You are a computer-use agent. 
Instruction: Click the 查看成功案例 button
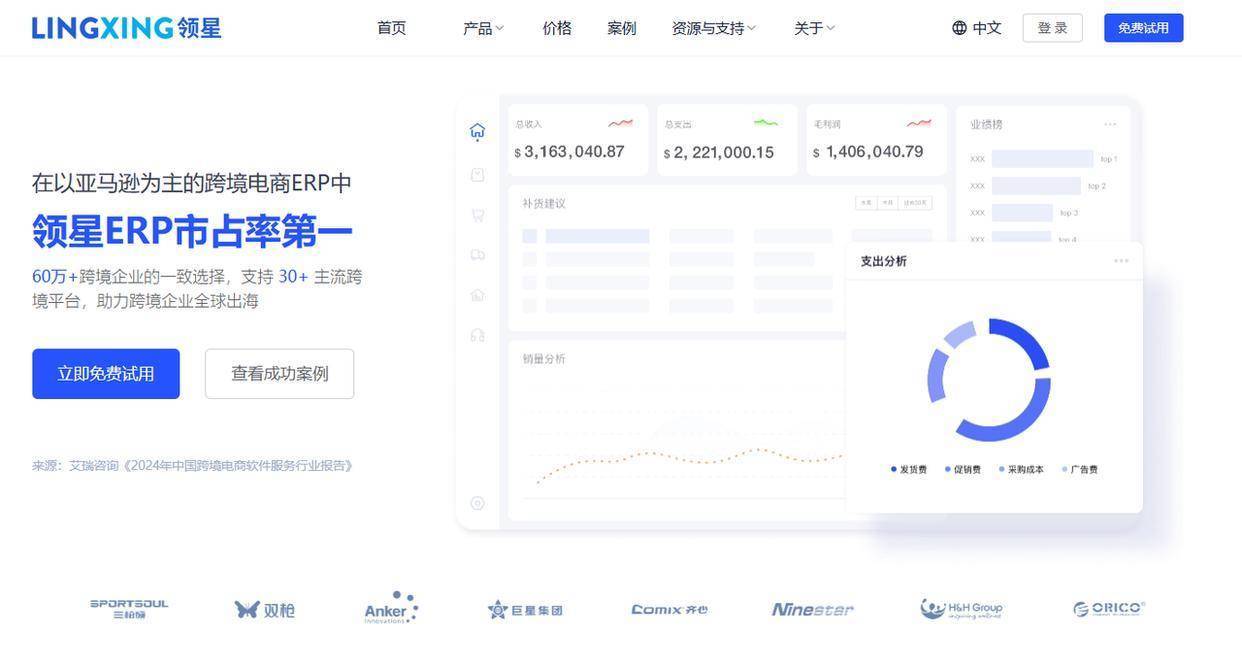(279, 374)
